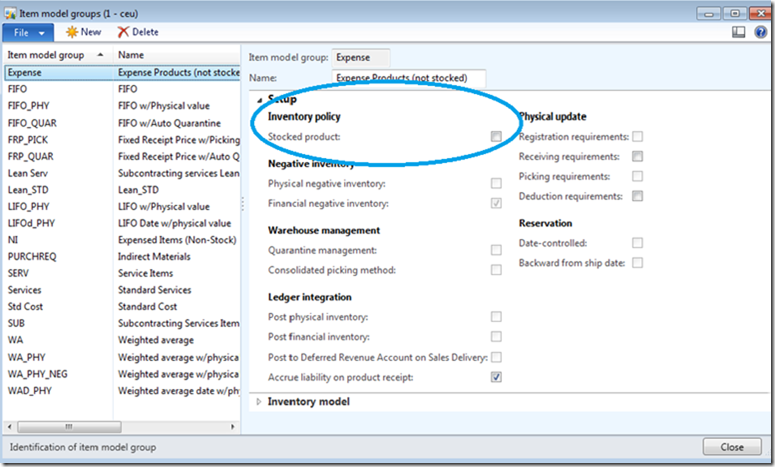Collapse the Setup section
This screenshot has height=467, width=775.
[260, 99]
